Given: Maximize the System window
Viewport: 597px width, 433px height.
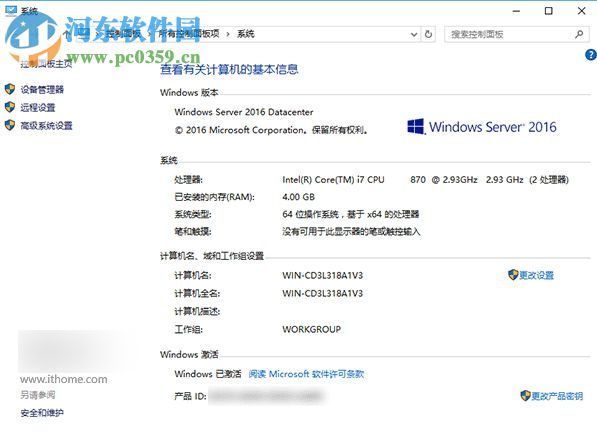Looking at the screenshot, I should click(x=549, y=11).
